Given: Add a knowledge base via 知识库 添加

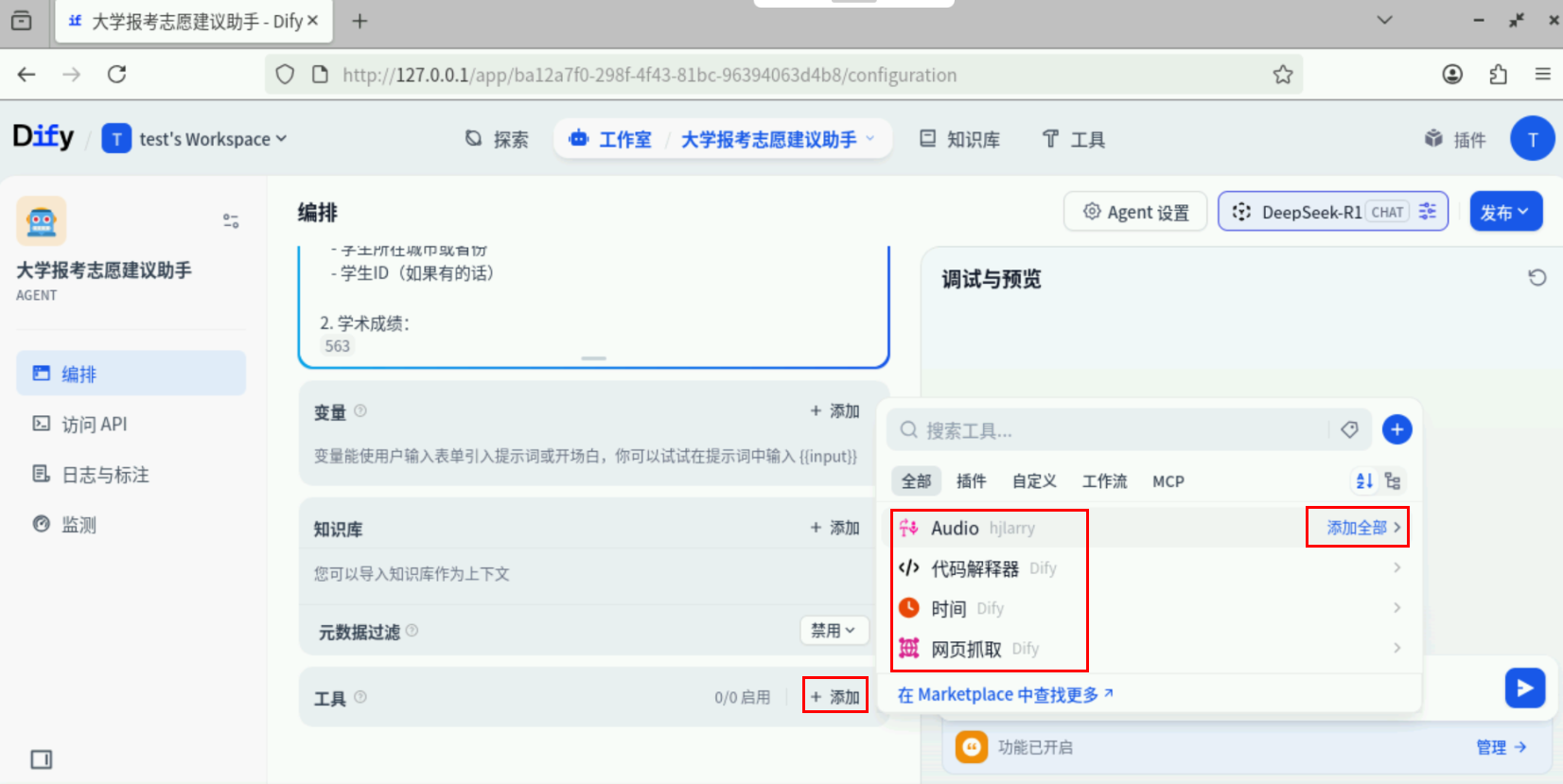Looking at the screenshot, I should (x=834, y=527).
